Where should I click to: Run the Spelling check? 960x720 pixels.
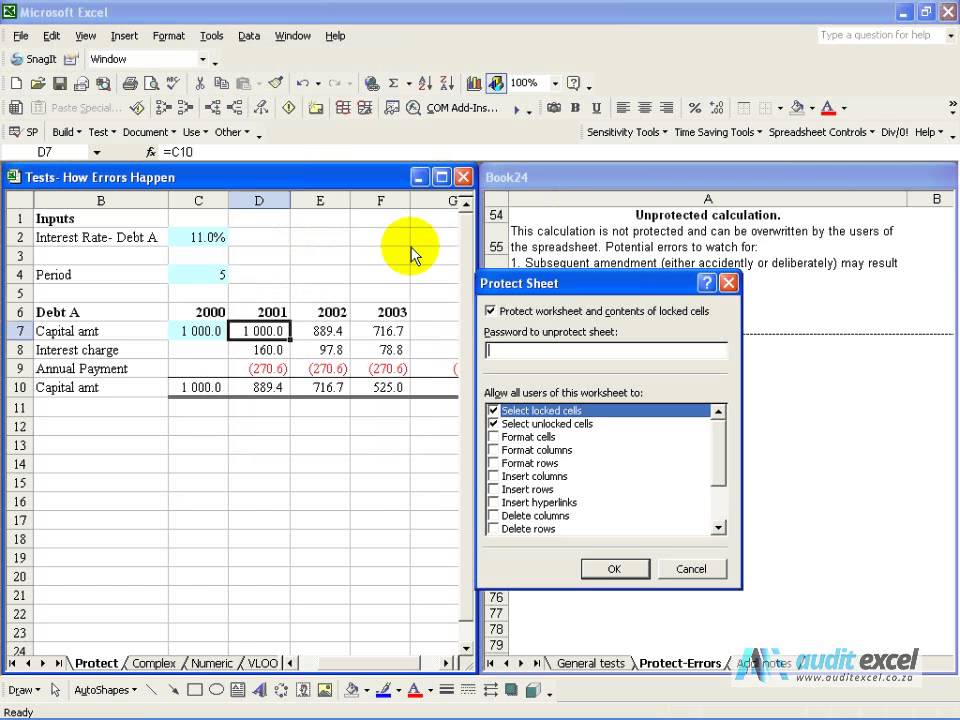[x=173, y=83]
